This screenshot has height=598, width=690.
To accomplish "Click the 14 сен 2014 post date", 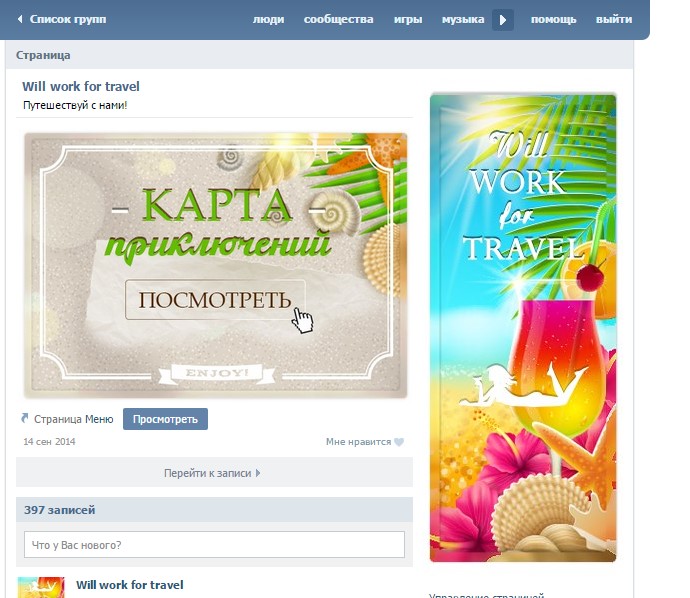I will pos(49,442).
